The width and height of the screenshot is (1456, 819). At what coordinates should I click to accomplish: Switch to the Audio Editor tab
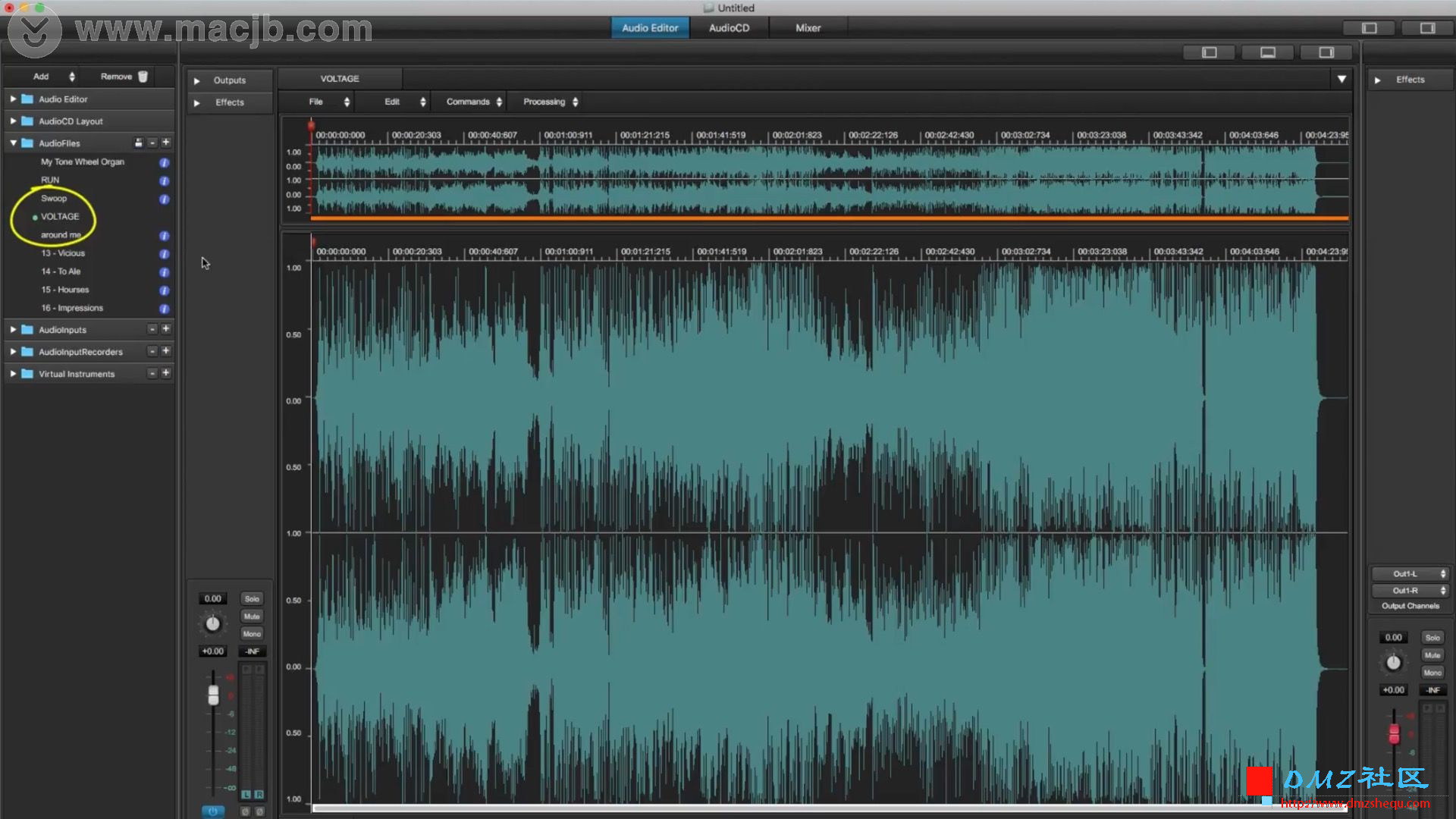(x=650, y=28)
